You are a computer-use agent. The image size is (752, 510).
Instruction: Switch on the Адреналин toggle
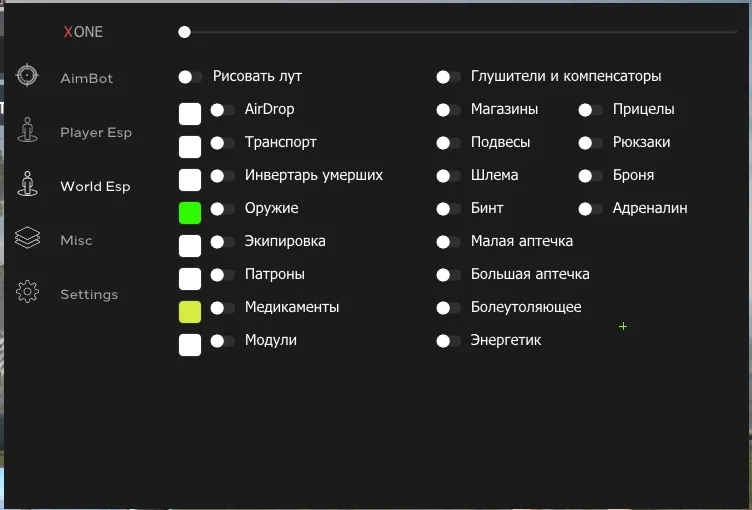[590, 209]
